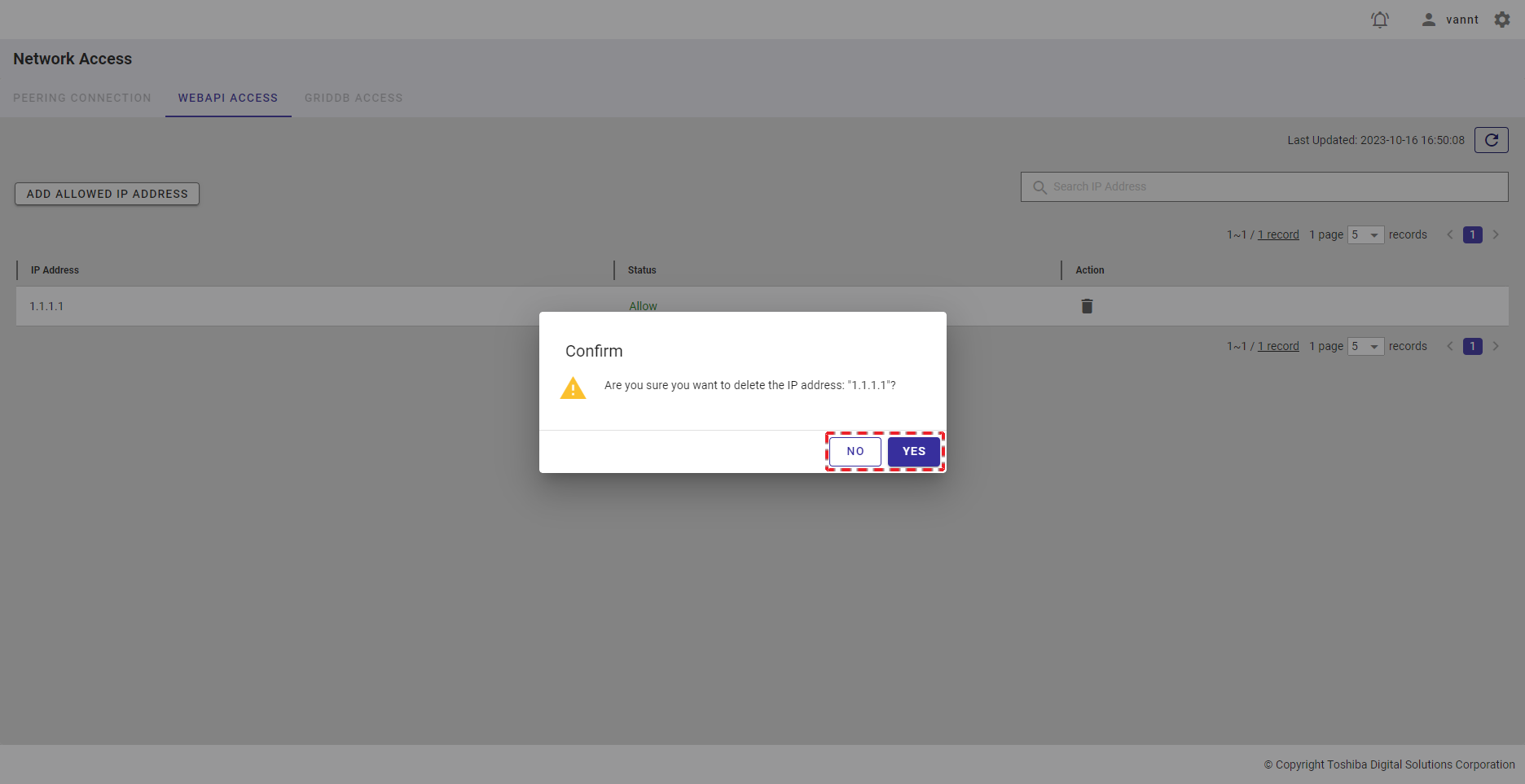Go to previous page in upper pagination

pyautogui.click(x=1450, y=234)
